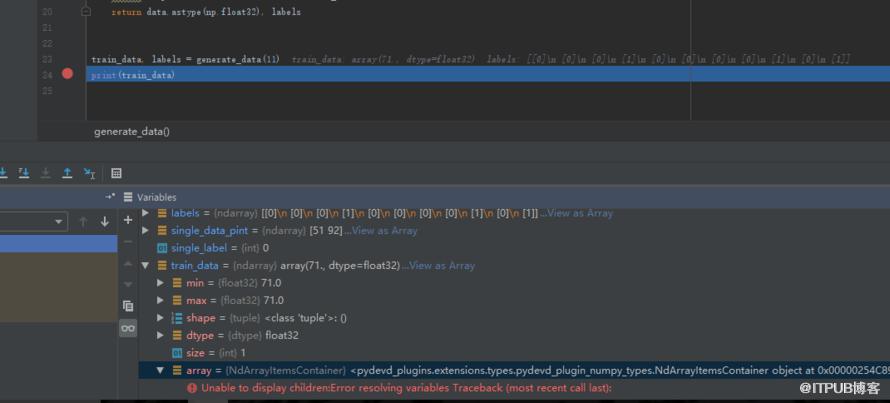
Task: Click Step Into My Code debugger icon
Action: click(24, 173)
